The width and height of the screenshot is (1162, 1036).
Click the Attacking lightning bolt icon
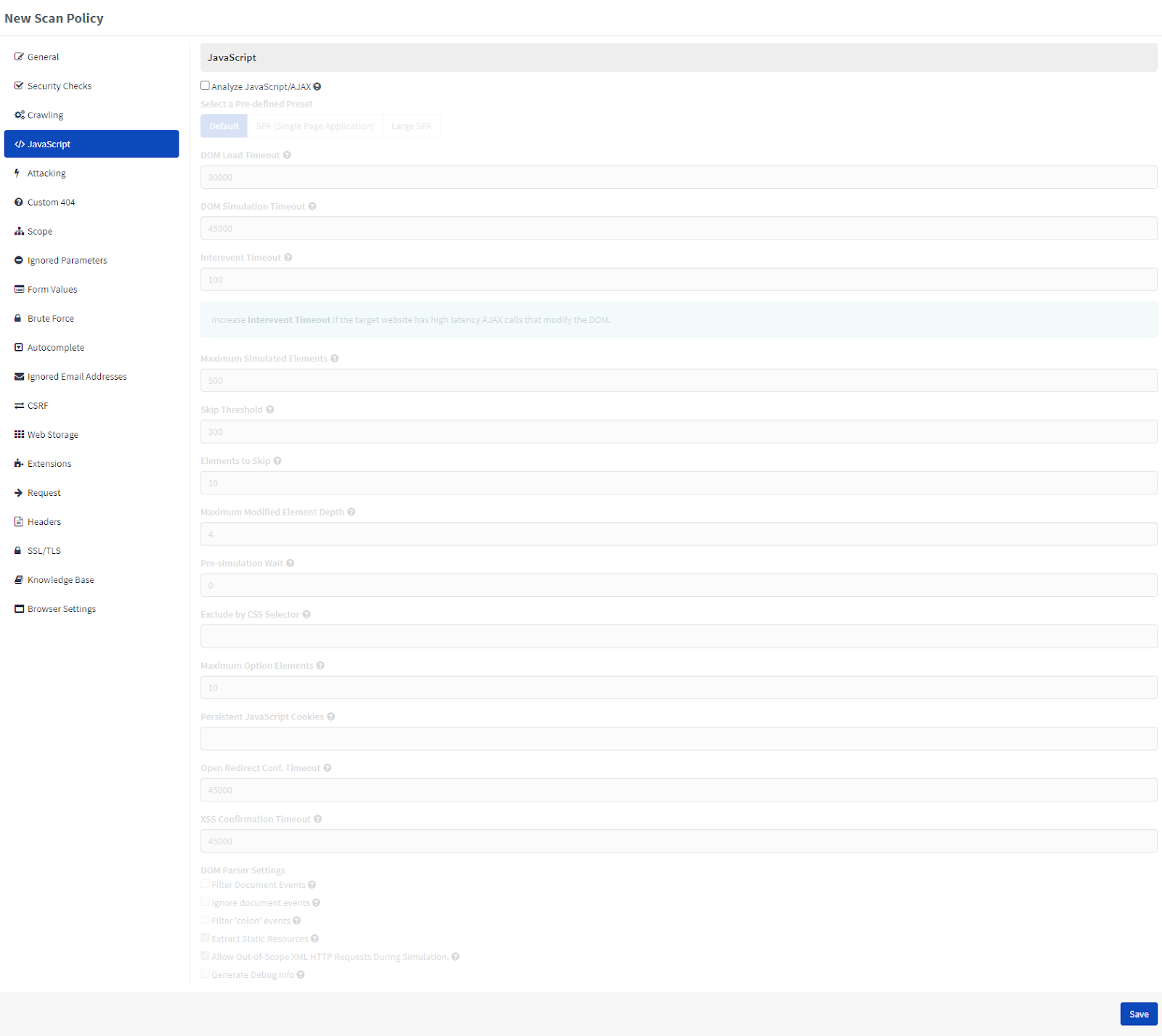point(17,173)
